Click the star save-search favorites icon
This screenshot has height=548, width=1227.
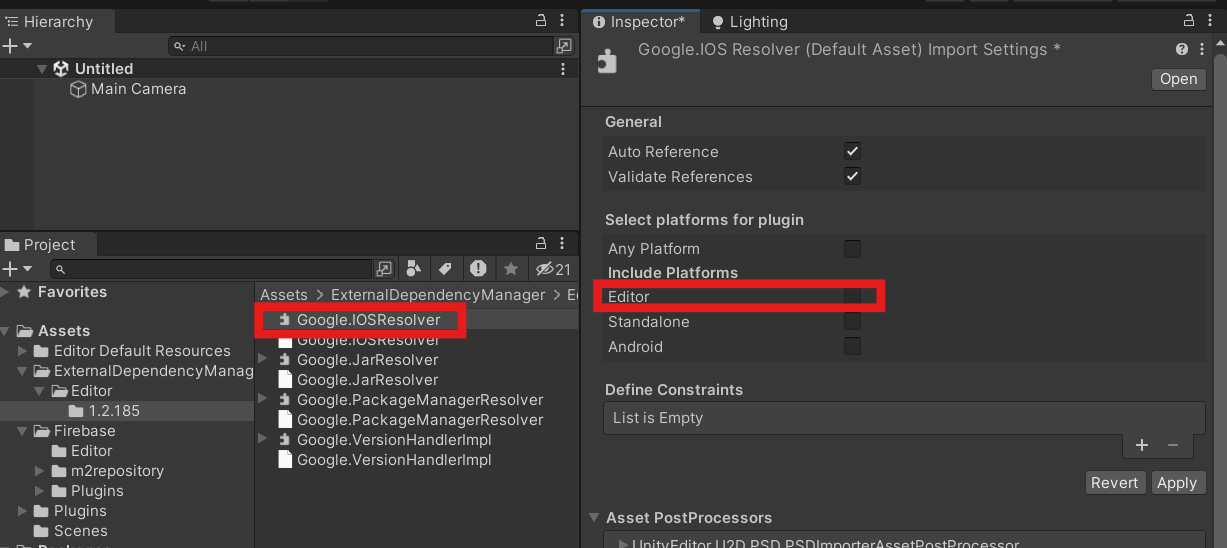point(511,269)
